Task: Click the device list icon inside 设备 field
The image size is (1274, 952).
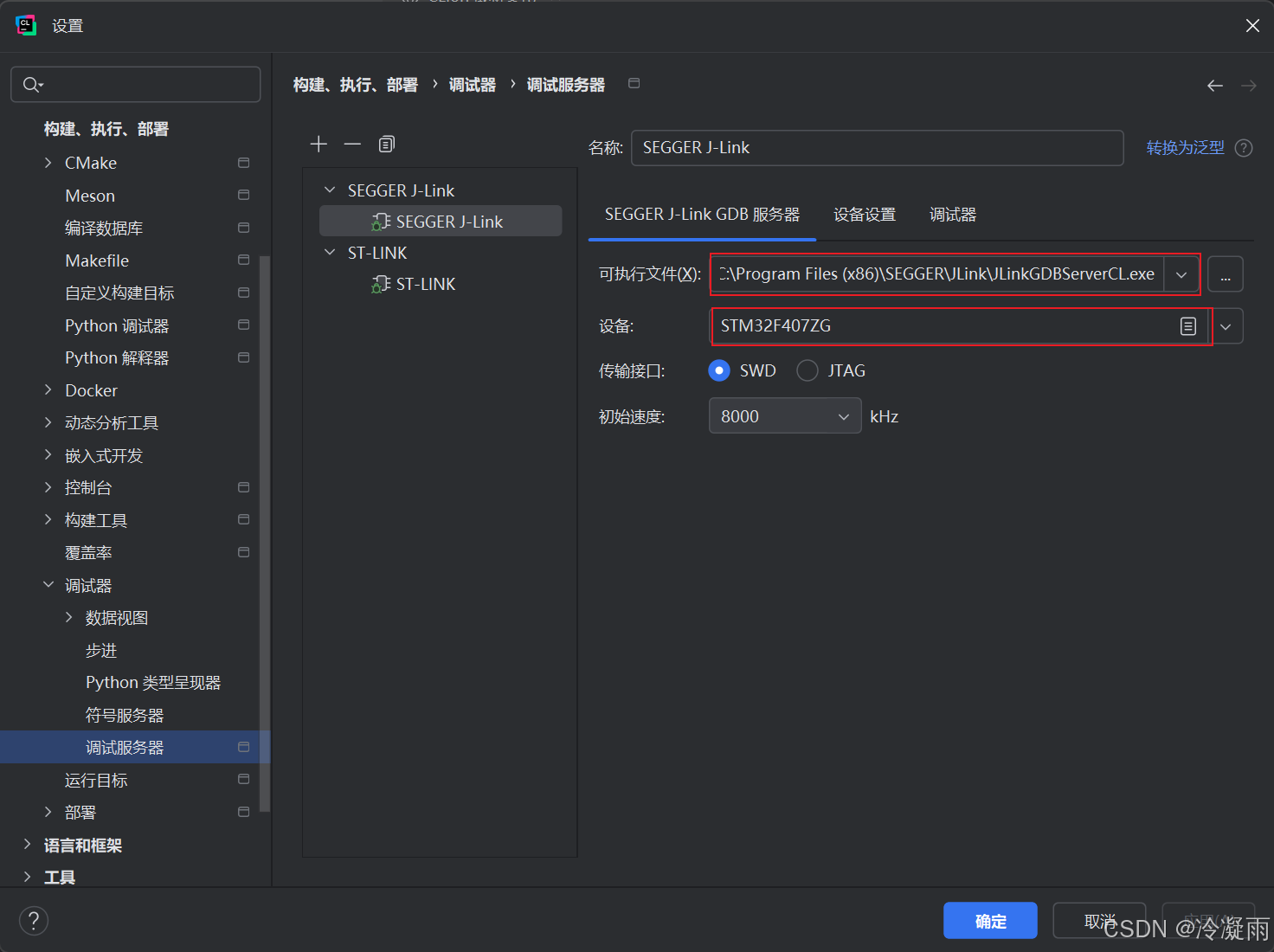Action: (x=1188, y=326)
